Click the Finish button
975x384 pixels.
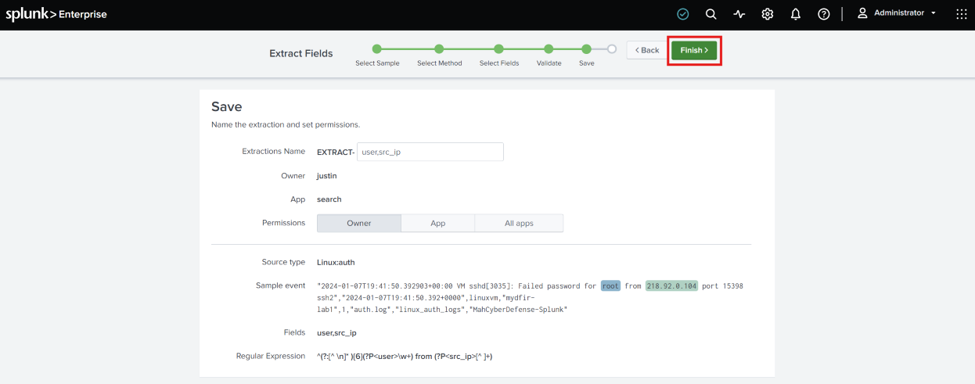pos(694,50)
